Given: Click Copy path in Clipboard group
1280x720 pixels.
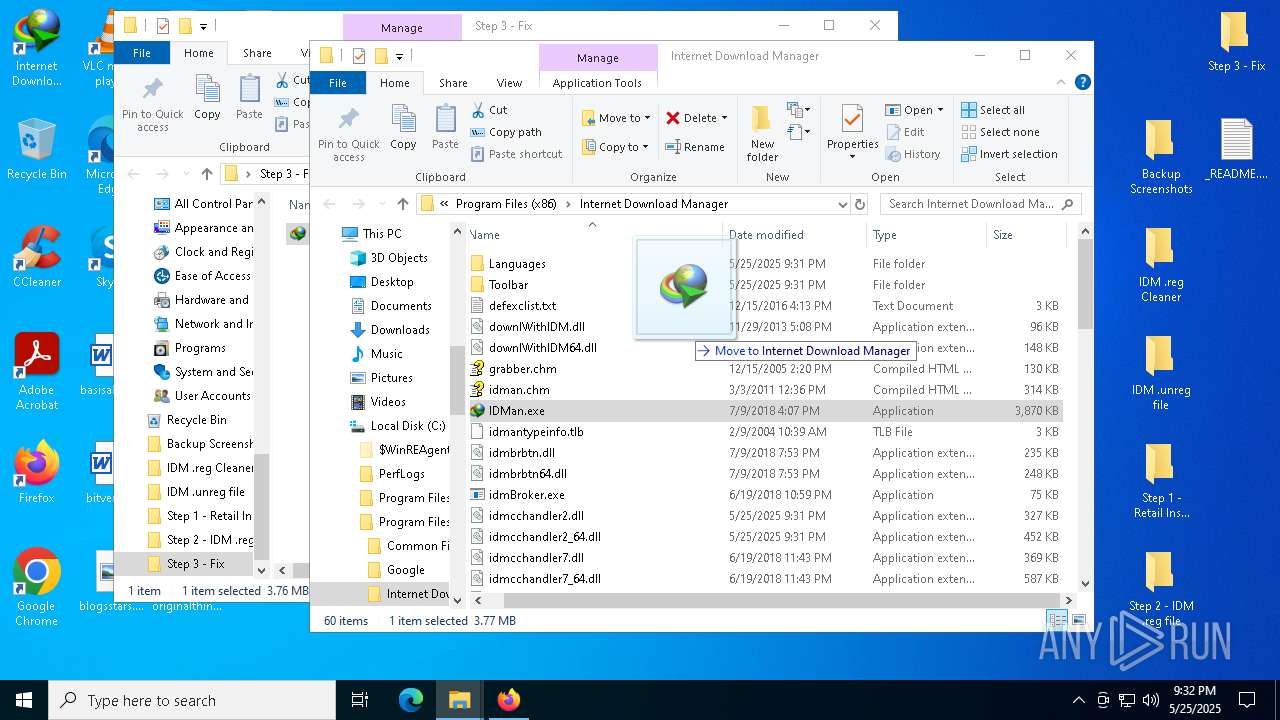Looking at the screenshot, I should [505, 132].
